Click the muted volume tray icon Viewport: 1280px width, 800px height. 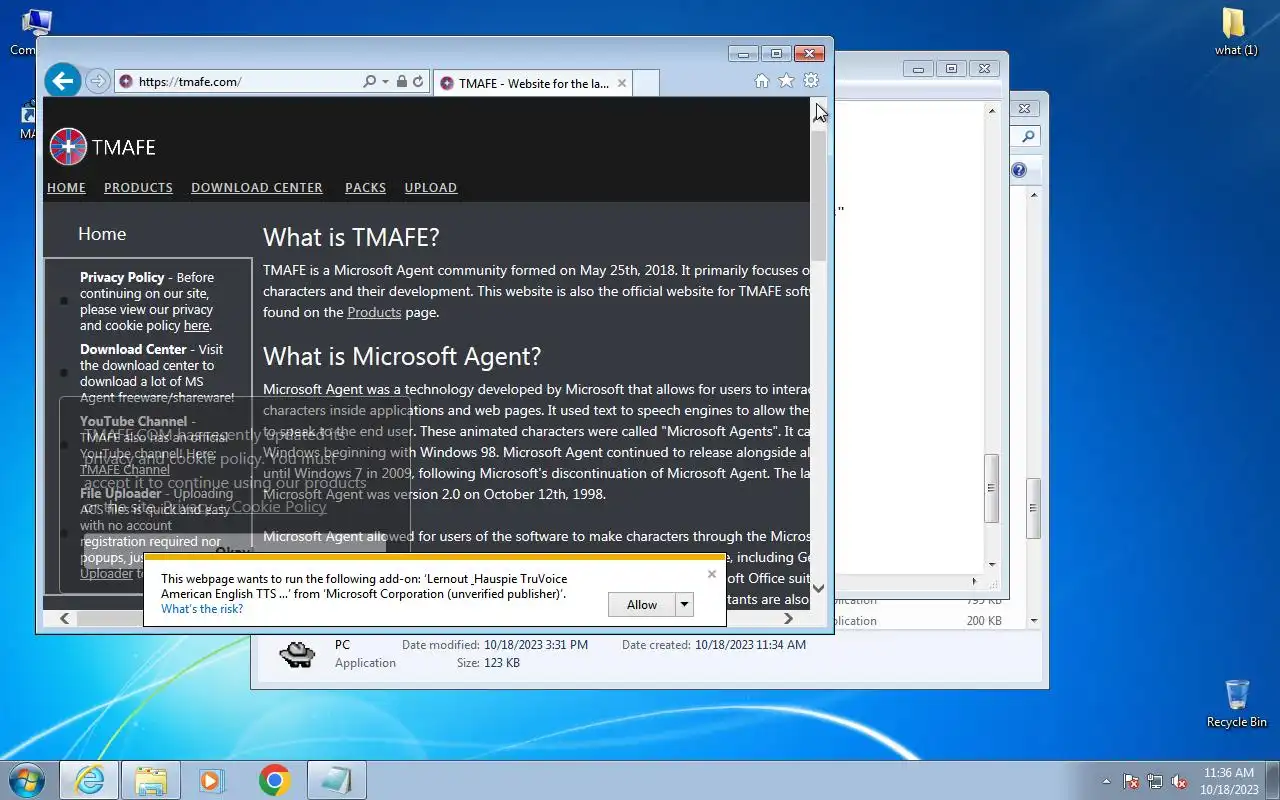(x=1179, y=781)
